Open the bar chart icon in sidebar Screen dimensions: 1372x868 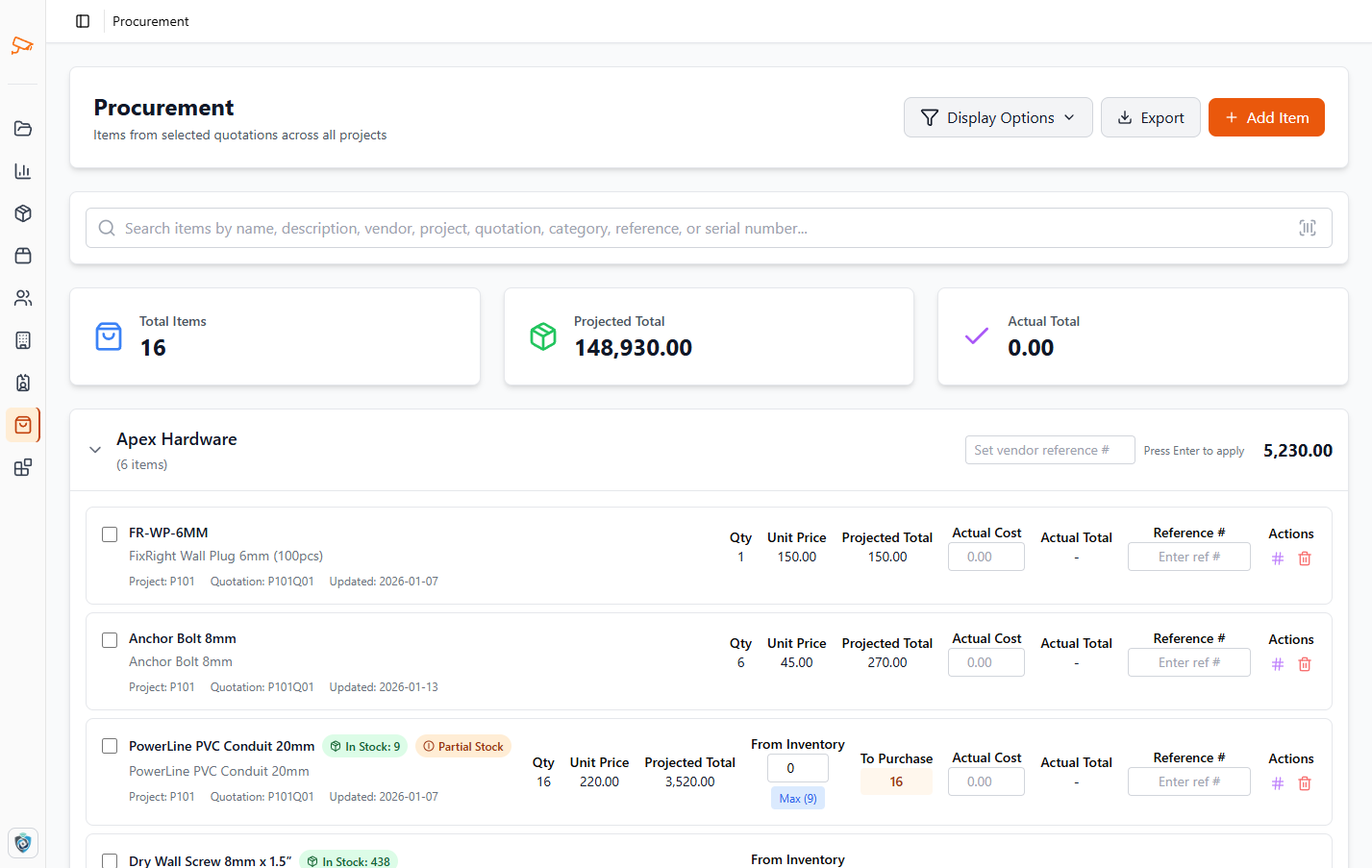click(23, 171)
